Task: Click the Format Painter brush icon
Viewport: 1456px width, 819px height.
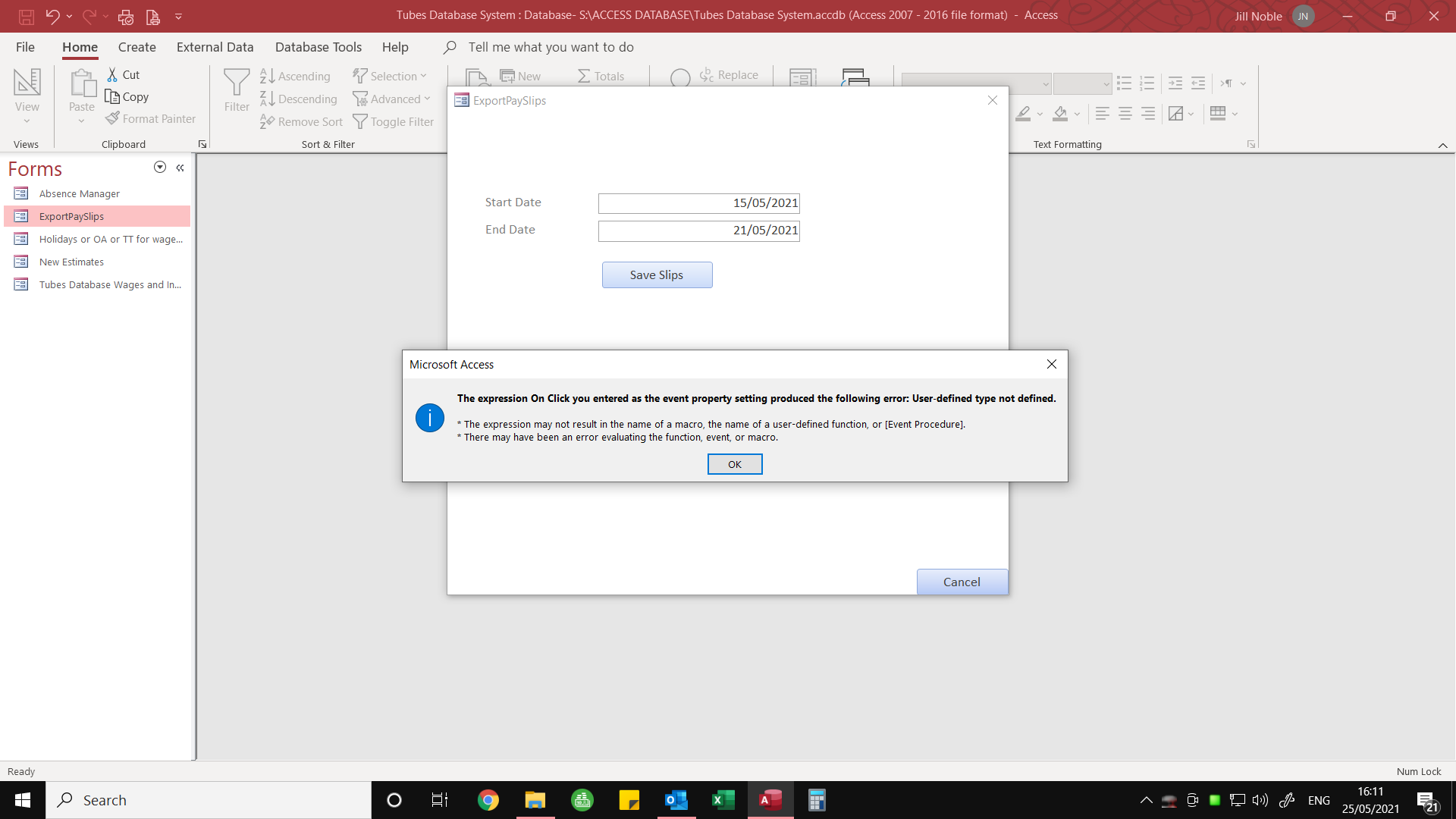Action: pos(112,118)
